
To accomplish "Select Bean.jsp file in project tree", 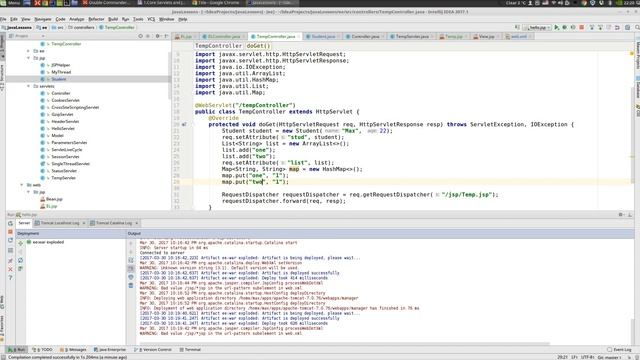I will coord(53,199).
